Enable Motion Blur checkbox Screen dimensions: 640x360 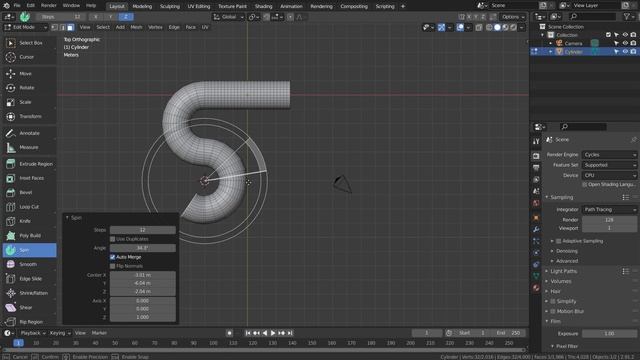pyautogui.click(x=553, y=311)
